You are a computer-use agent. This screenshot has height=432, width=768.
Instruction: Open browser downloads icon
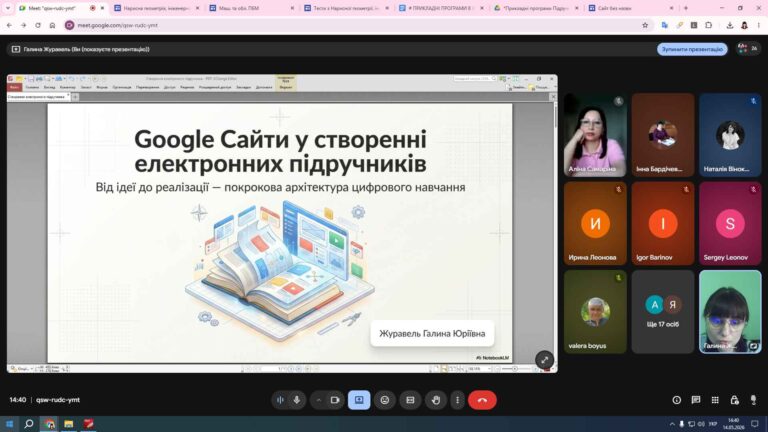tap(730, 25)
